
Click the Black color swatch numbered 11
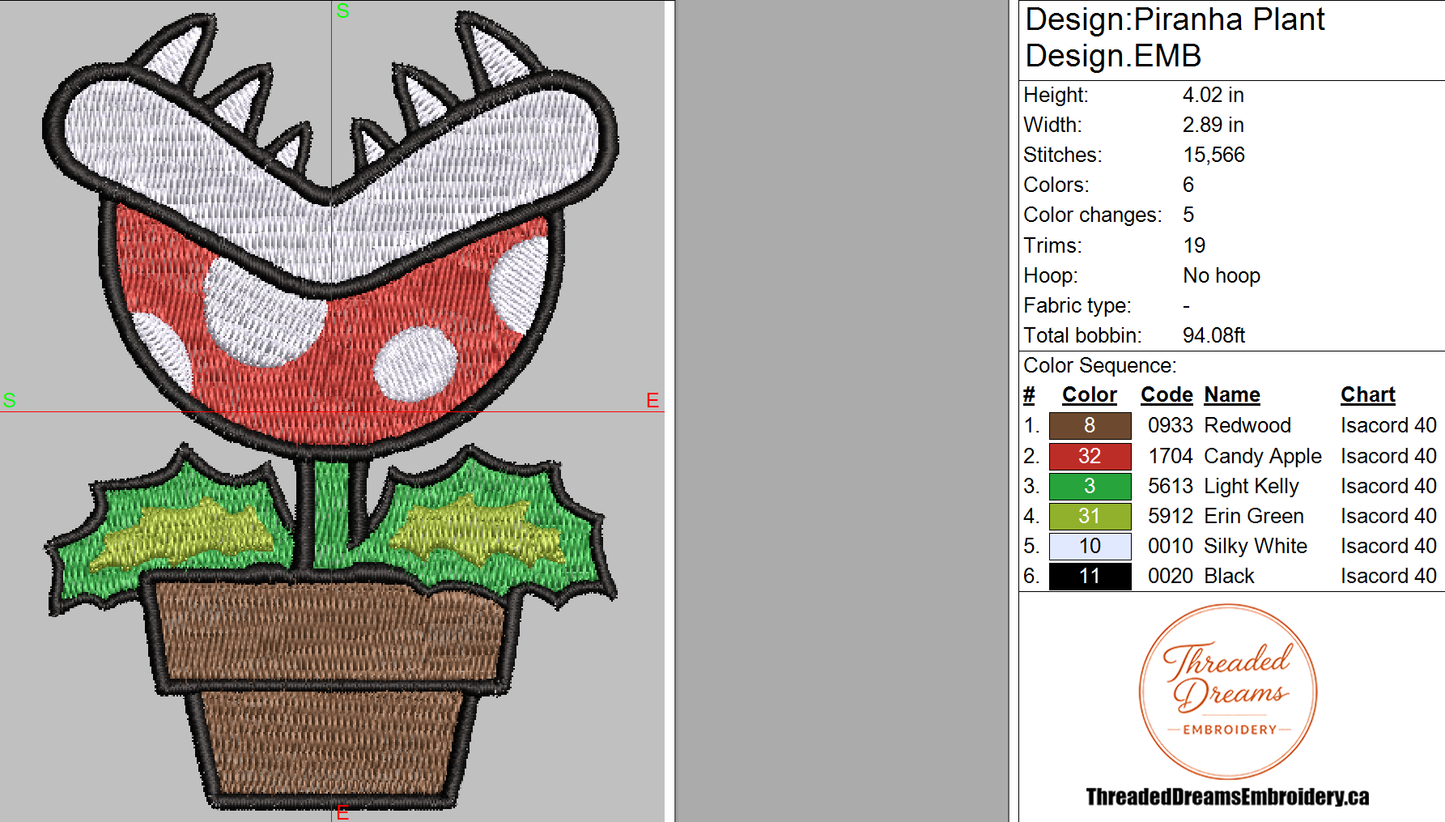coord(1090,576)
